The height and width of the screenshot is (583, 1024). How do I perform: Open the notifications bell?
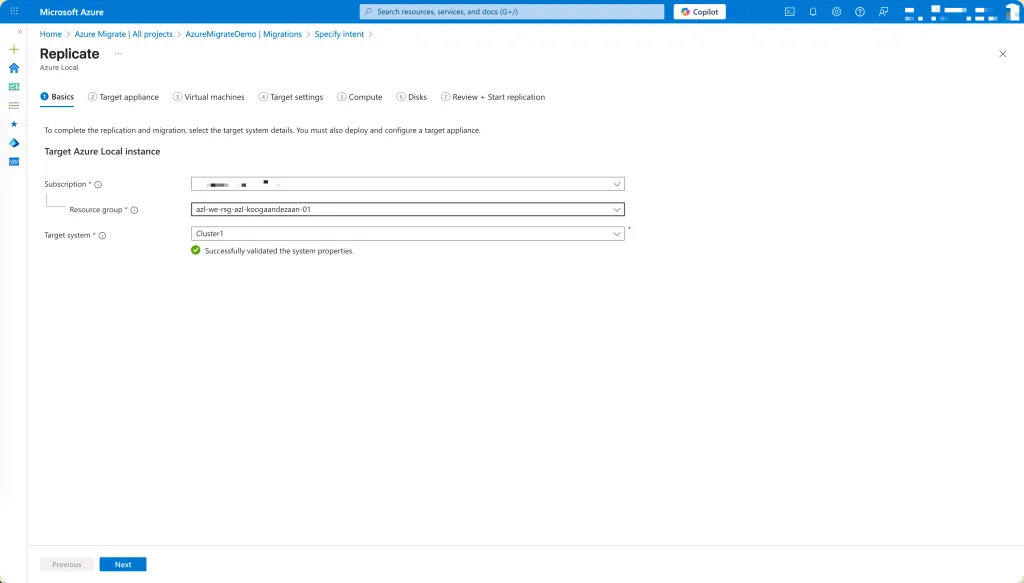[813, 12]
